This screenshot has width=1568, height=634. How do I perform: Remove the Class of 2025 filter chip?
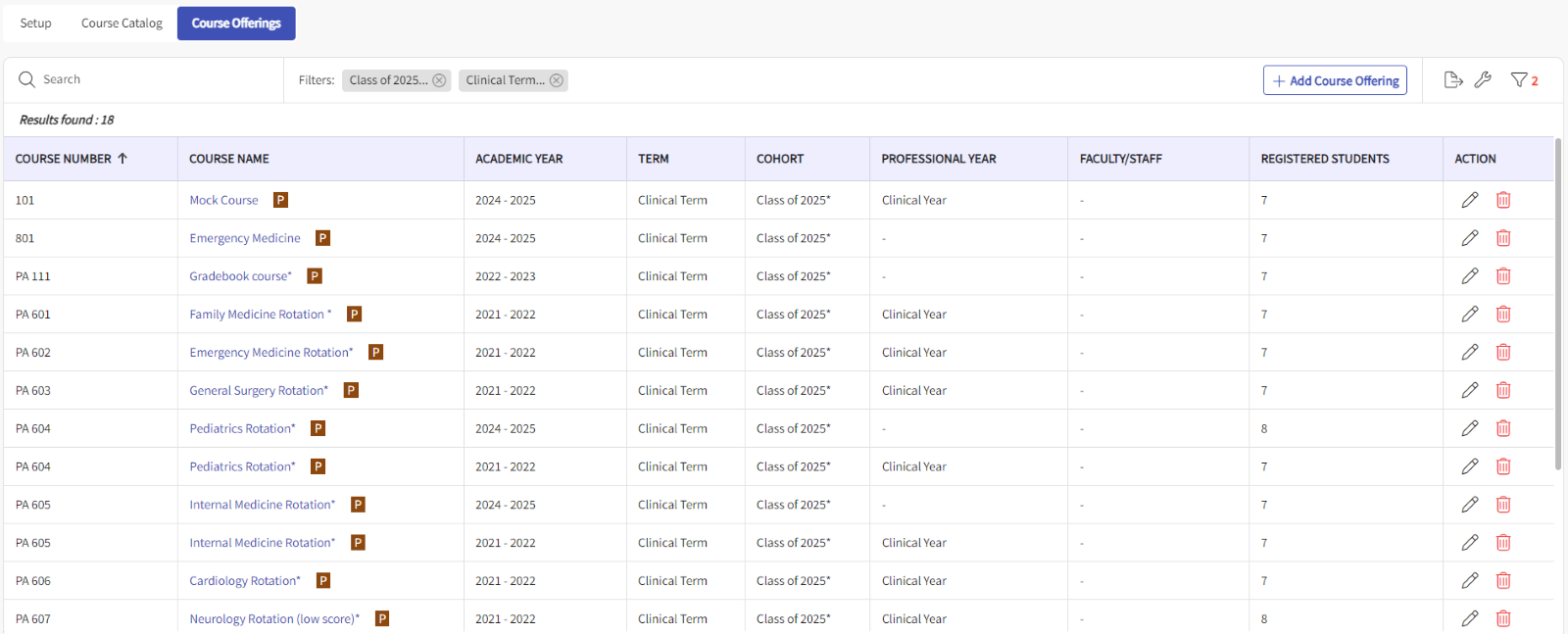point(439,80)
